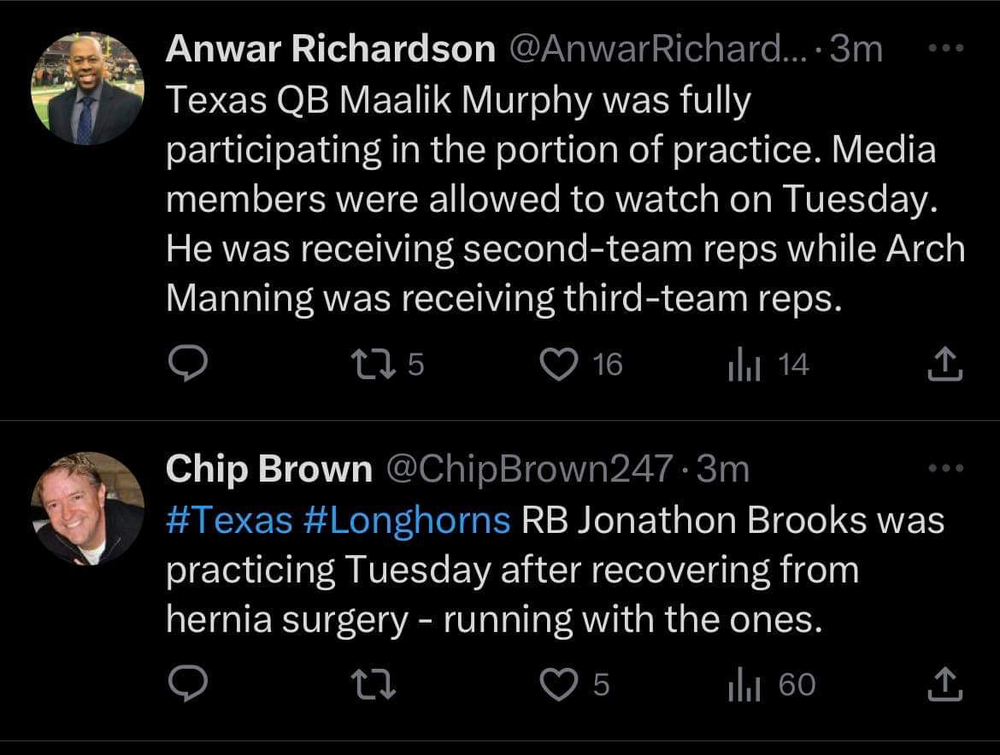Share Chip Brown's tweet
This screenshot has height=755, width=1000.
[x=944, y=686]
